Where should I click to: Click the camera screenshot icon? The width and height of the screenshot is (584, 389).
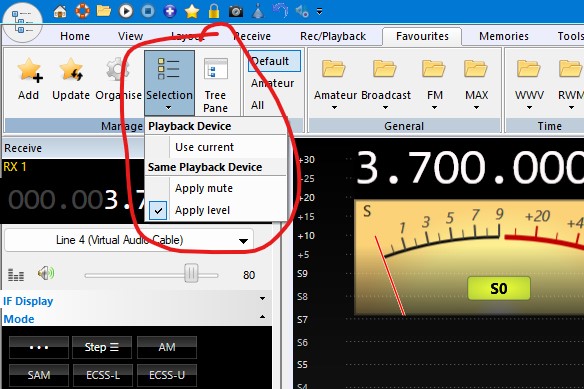[x=235, y=12]
